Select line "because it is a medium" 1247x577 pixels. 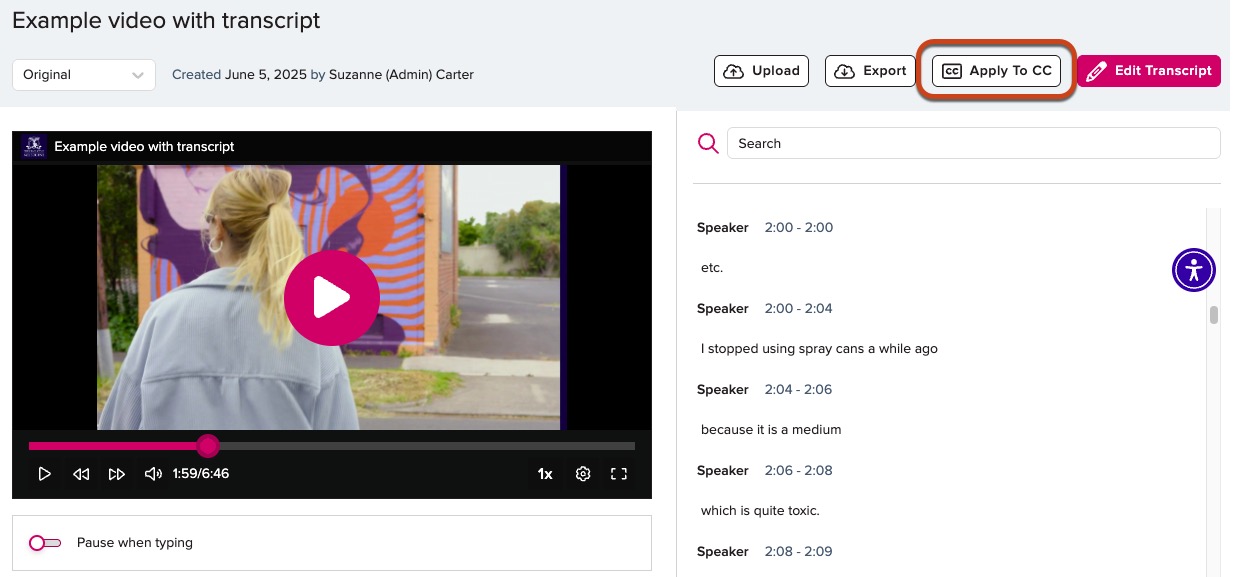click(771, 430)
